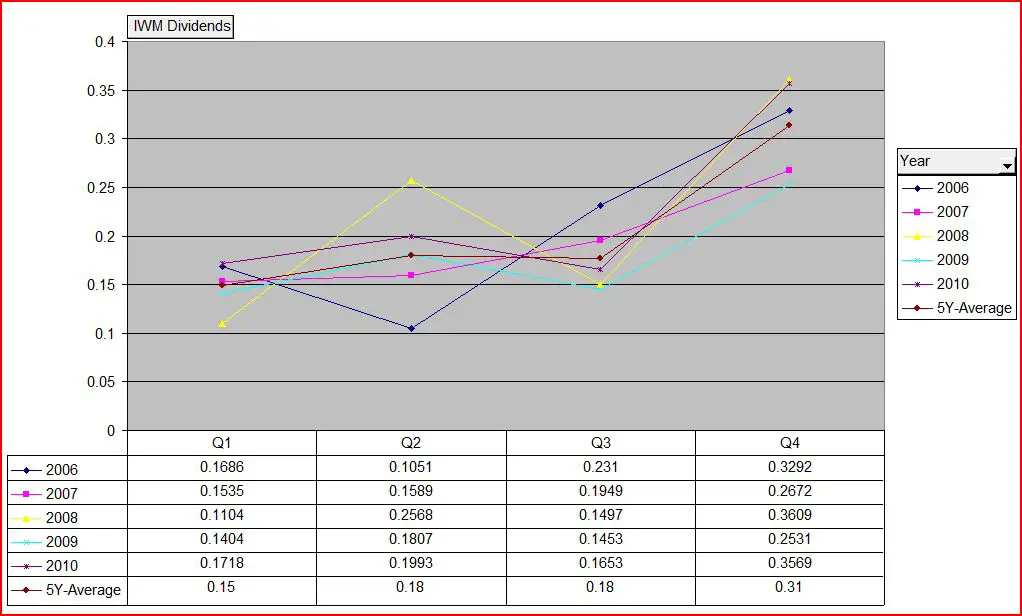This screenshot has height=616, width=1022.
Task: Click the 0.3609 table value
Action: click(x=789, y=515)
